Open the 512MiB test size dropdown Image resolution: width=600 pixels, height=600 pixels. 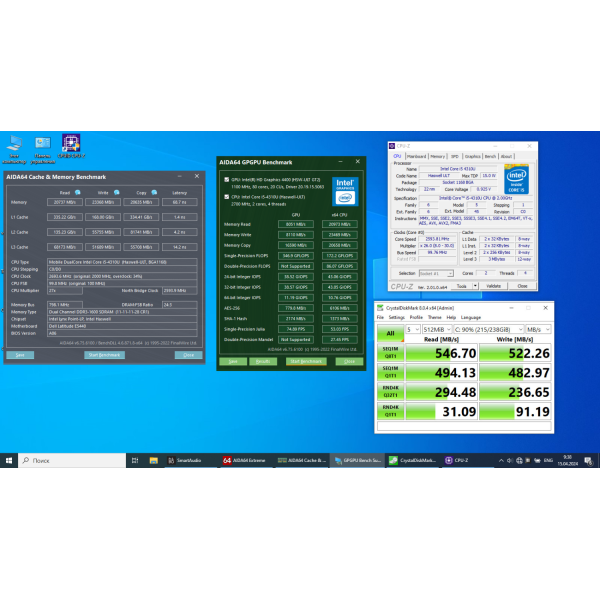pos(437,329)
